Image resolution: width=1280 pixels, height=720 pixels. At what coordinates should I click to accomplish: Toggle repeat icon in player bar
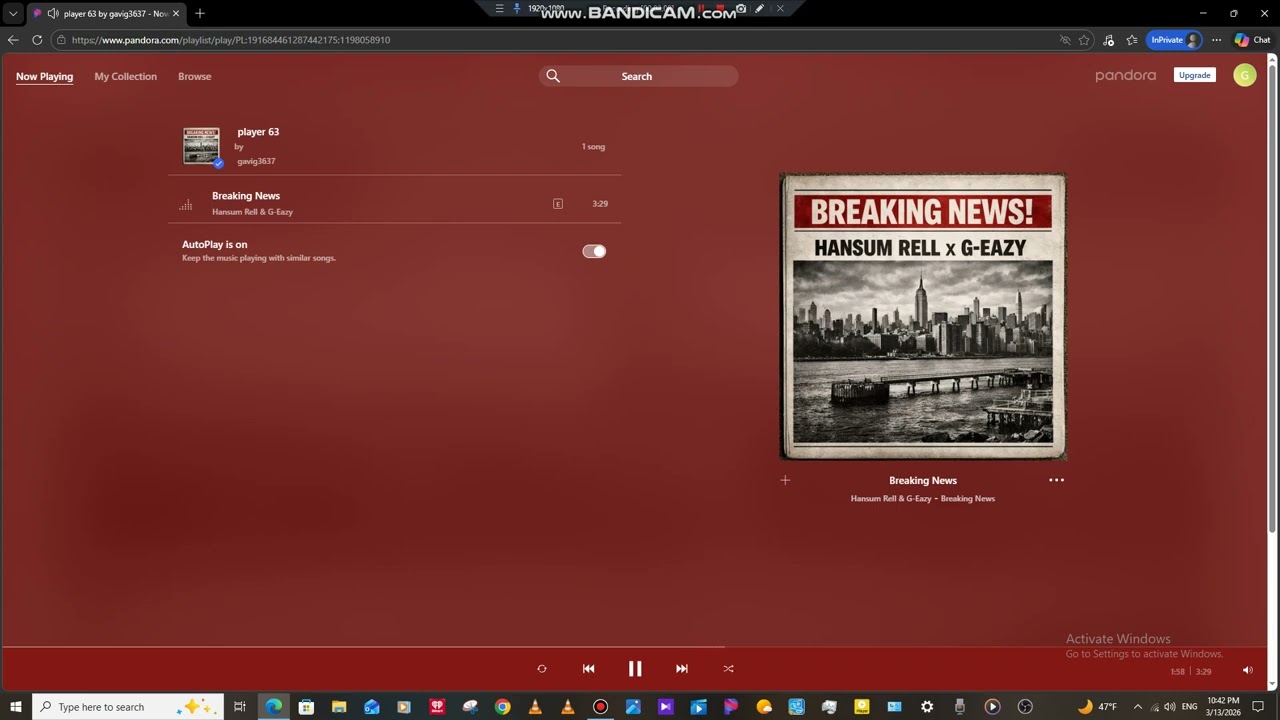point(542,669)
